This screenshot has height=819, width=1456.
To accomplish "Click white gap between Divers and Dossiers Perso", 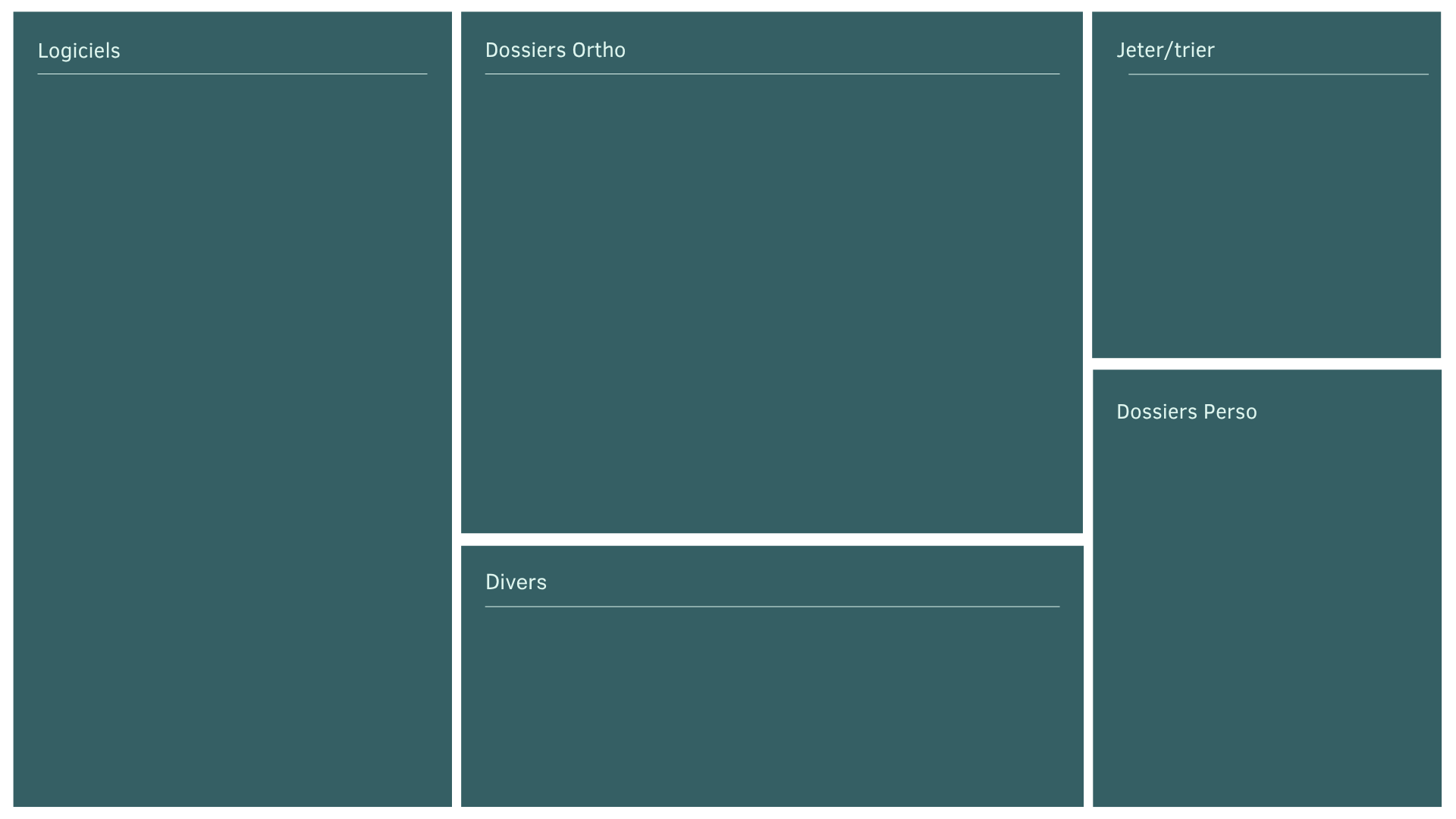I will [1088, 675].
